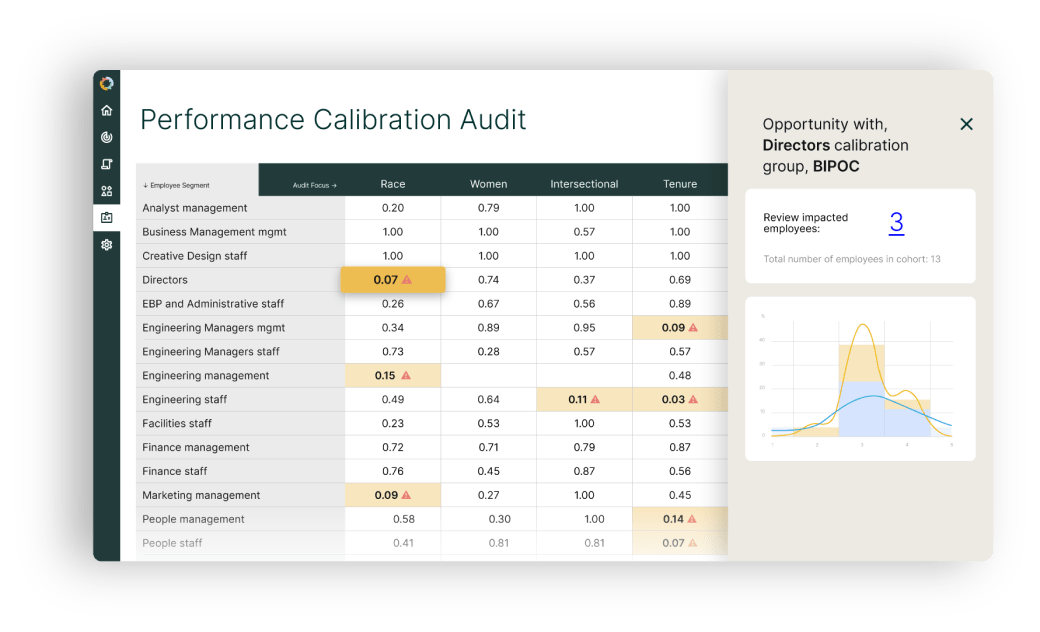Click the "Performance Calibration Audit" page title
Viewport: 1040px width, 632px height.
(x=333, y=120)
